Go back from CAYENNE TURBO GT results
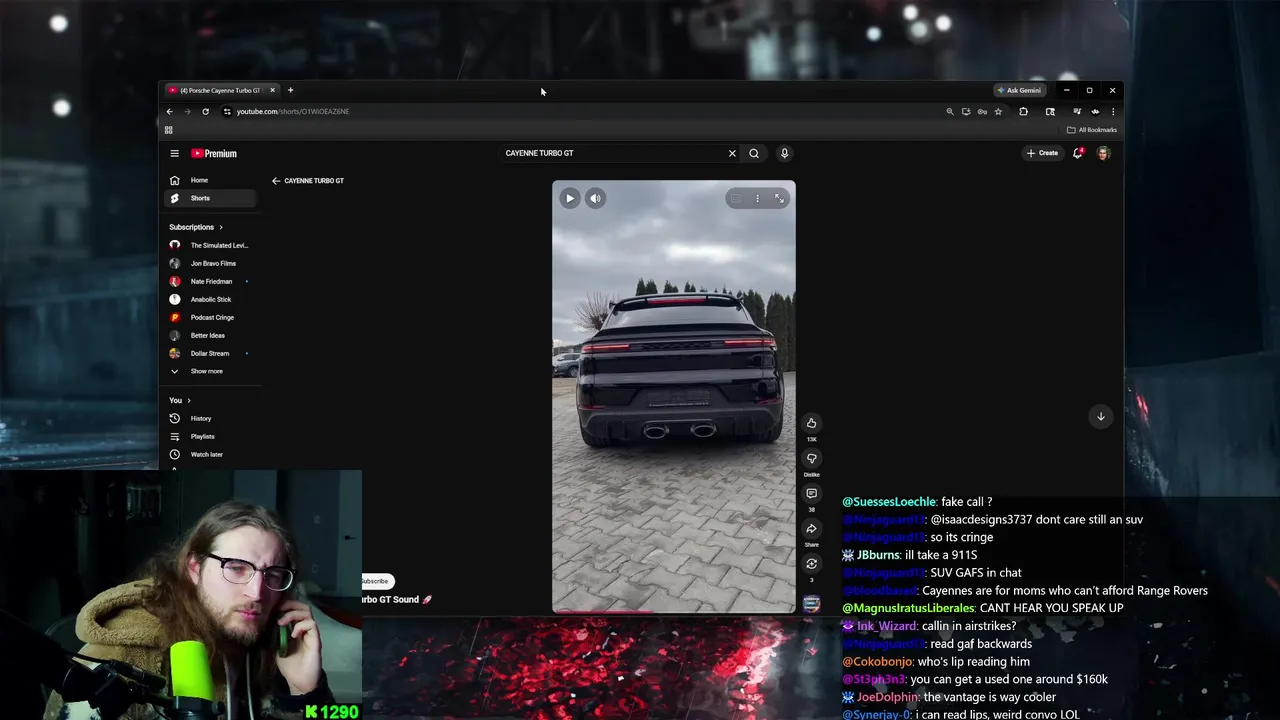The height and width of the screenshot is (720, 1280). (x=276, y=181)
